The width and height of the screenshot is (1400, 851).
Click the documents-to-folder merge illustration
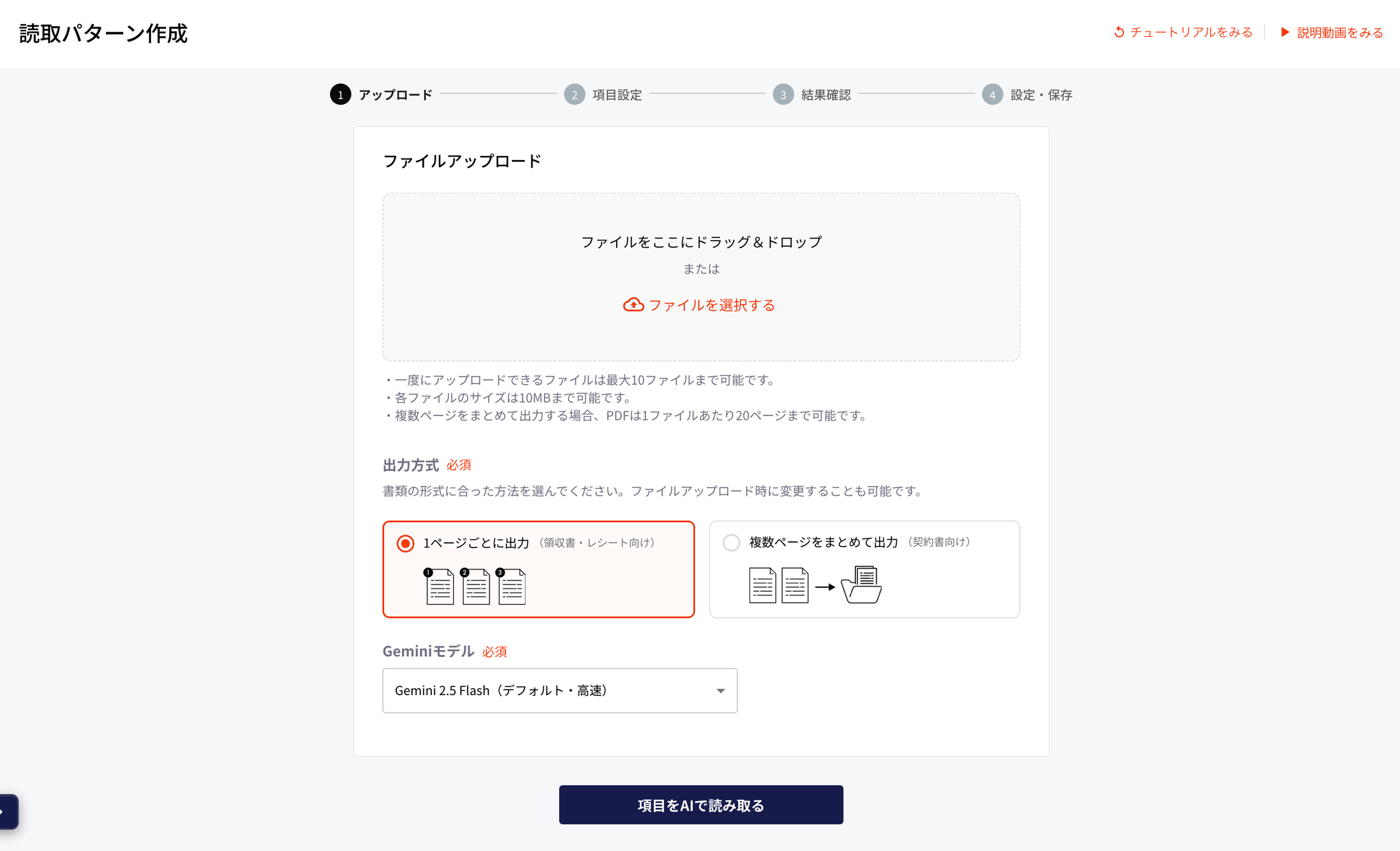[x=815, y=585]
